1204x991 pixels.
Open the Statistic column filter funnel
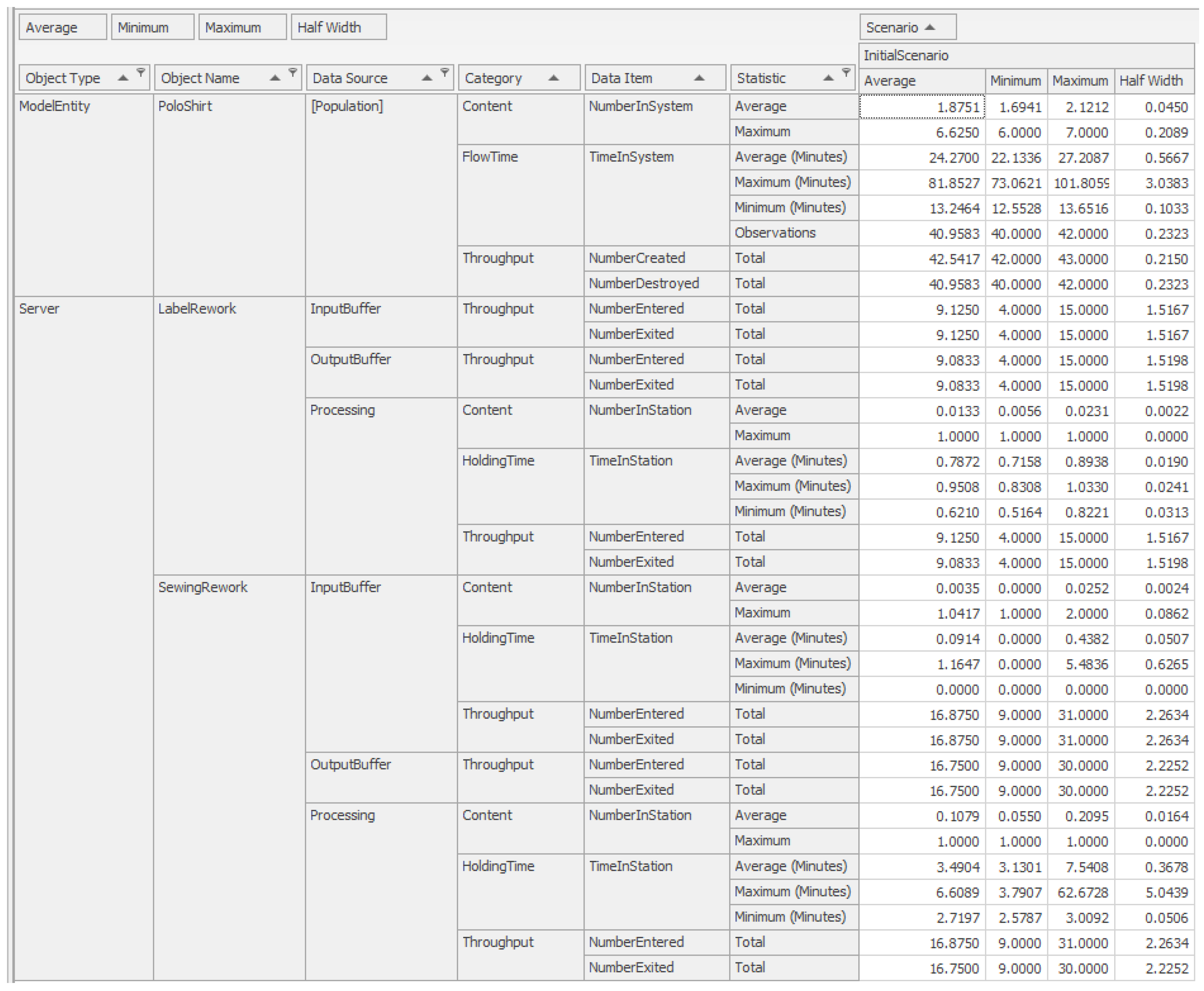click(x=846, y=72)
